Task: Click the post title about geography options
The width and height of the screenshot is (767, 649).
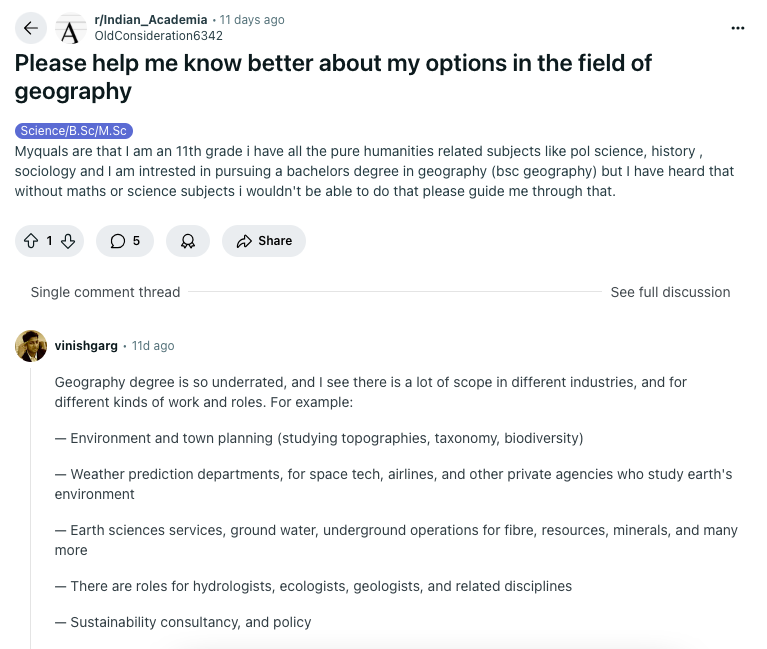Action: [x=333, y=77]
